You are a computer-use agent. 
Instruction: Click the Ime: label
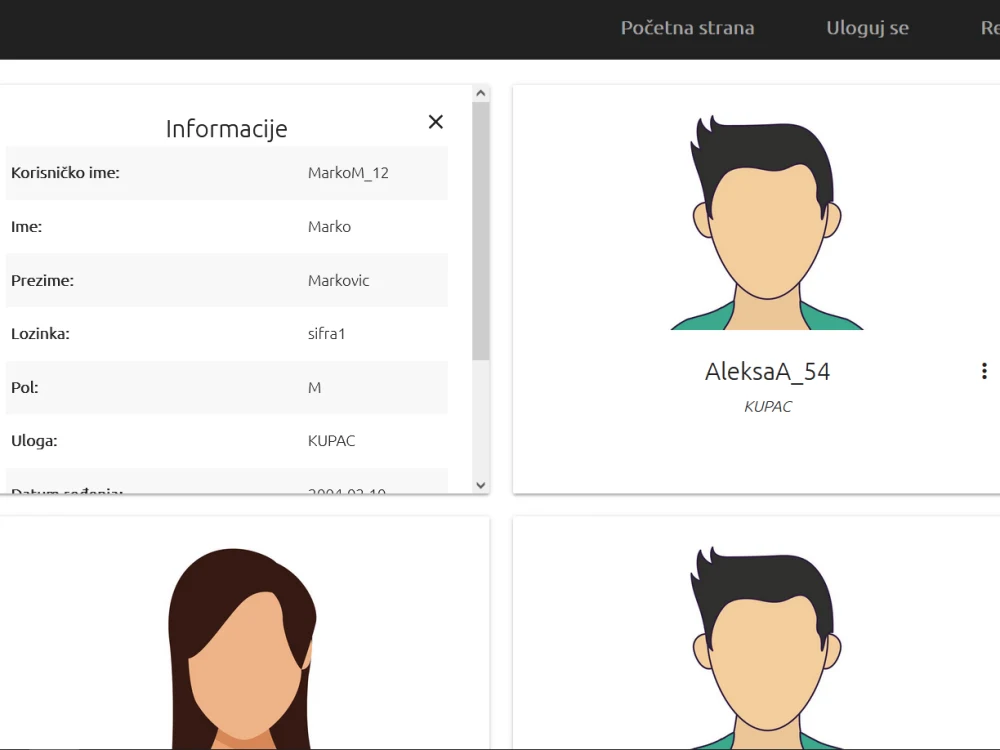(x=26, y=227)
